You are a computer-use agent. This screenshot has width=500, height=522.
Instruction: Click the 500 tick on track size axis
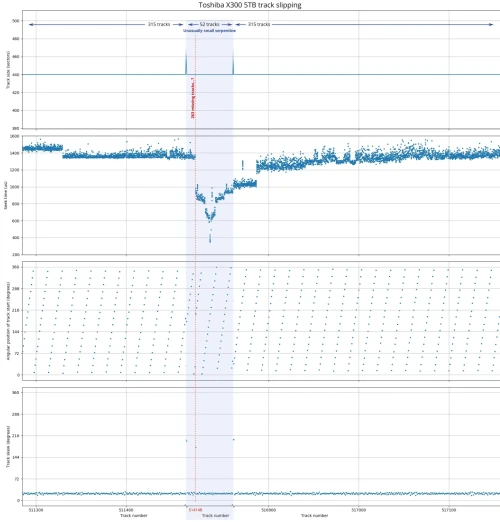[x=16, y=21]
